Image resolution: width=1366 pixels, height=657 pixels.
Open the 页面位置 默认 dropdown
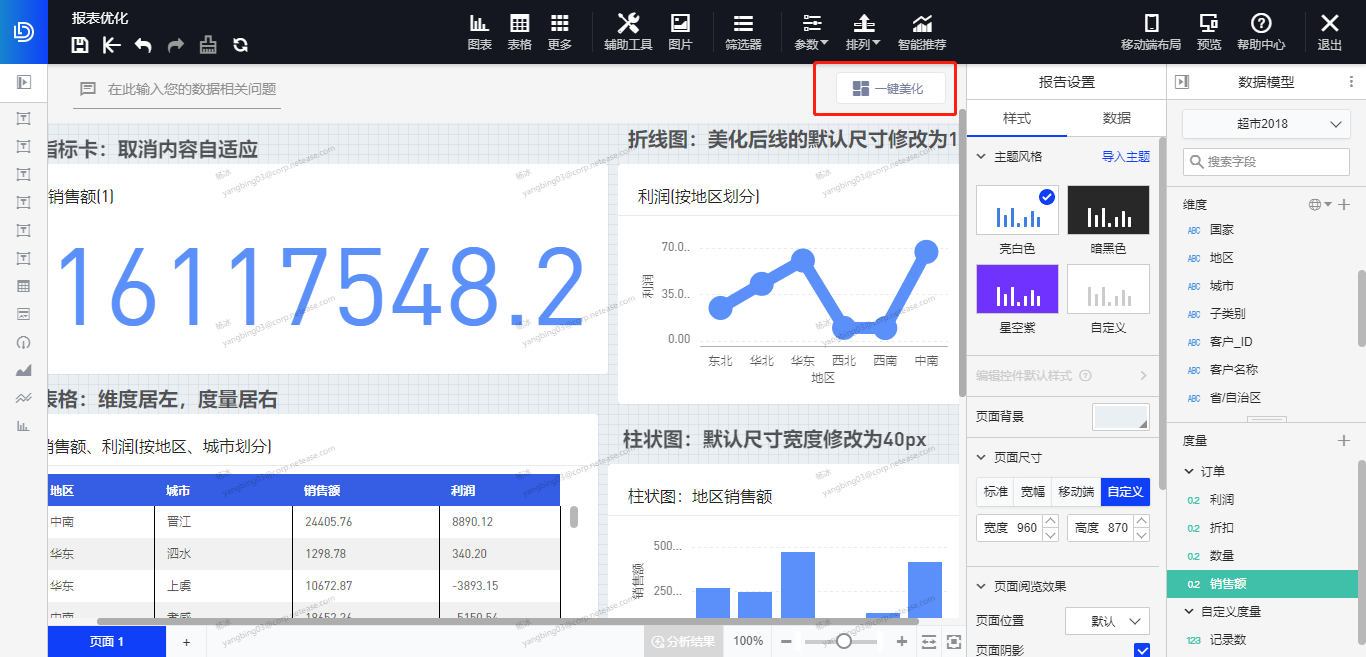click(1107, 621)
